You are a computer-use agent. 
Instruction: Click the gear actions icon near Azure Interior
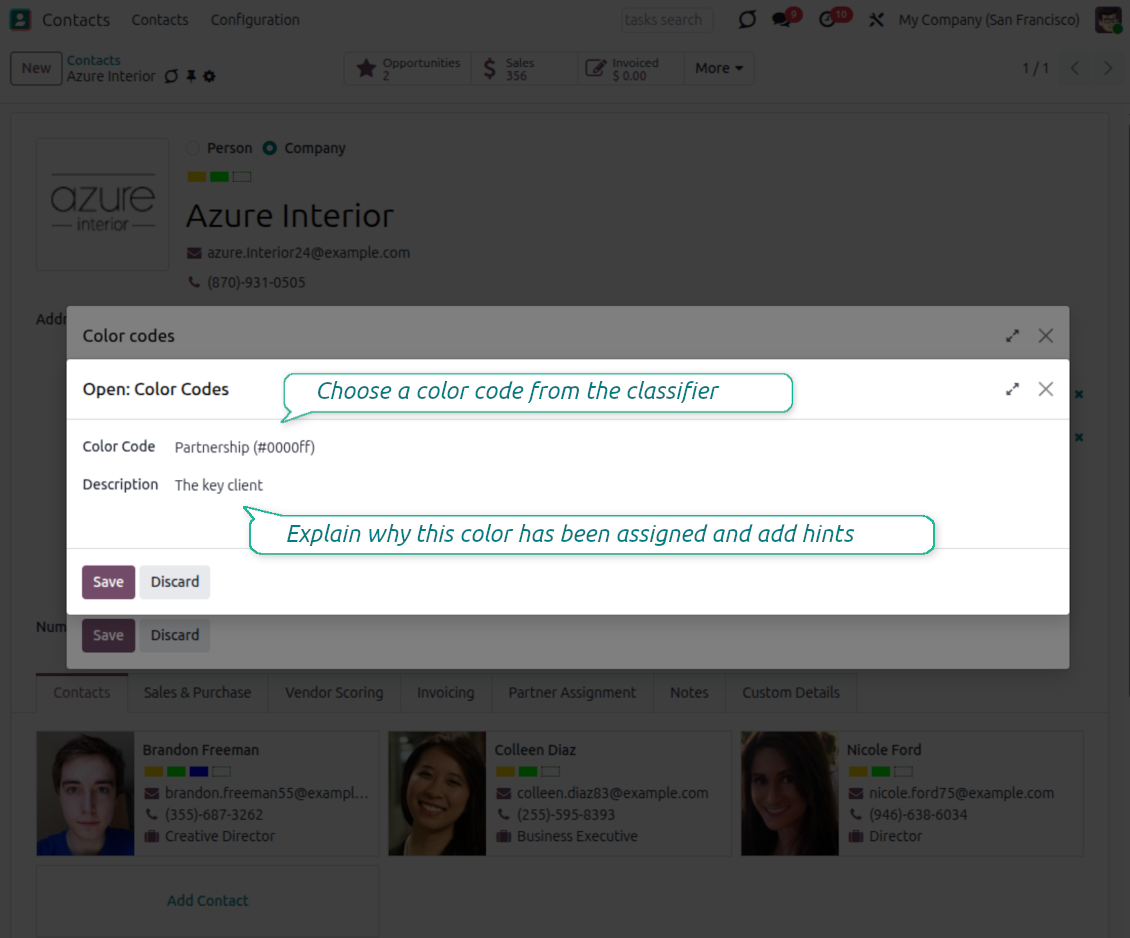[x=209, y=77]
